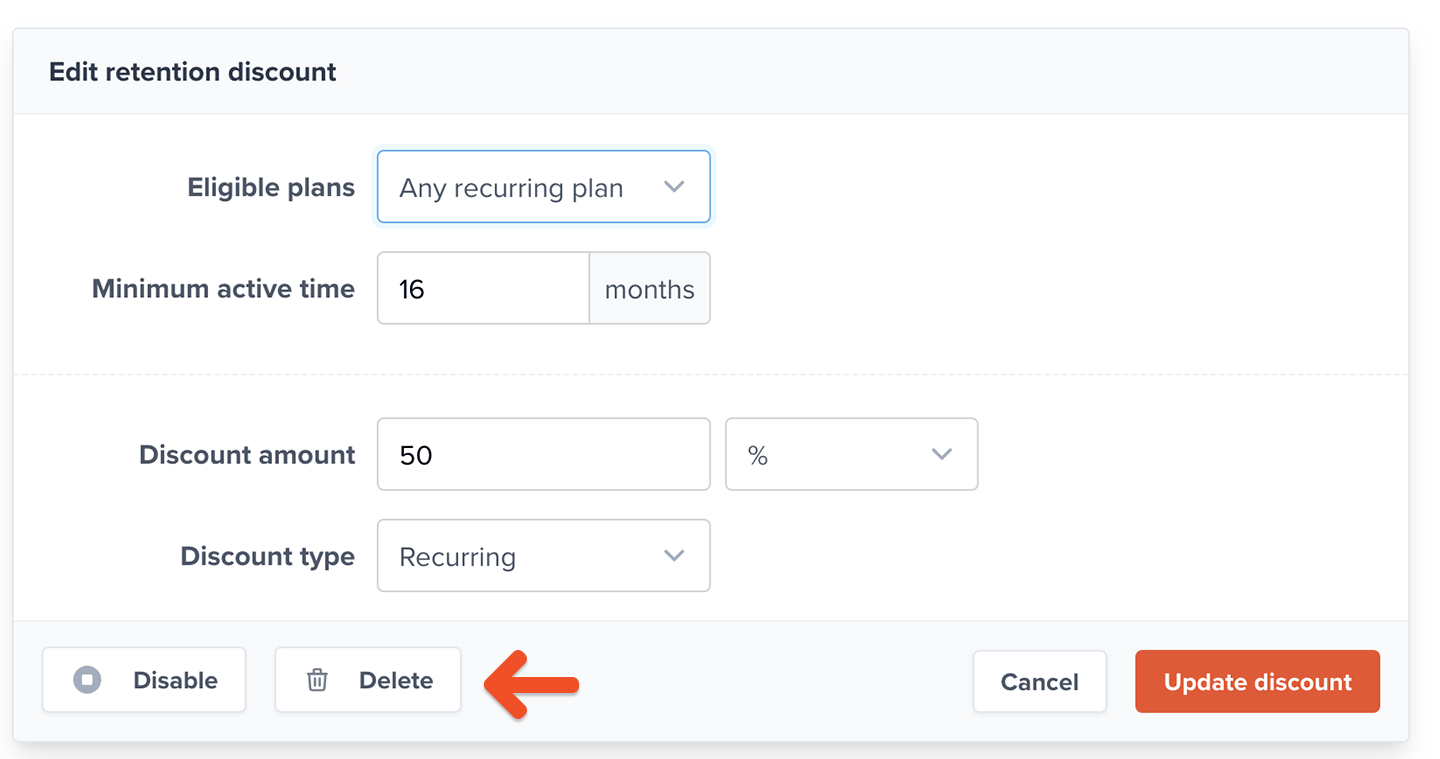
Task: Click the Update discount button
Action: [x=1257, y=682]
